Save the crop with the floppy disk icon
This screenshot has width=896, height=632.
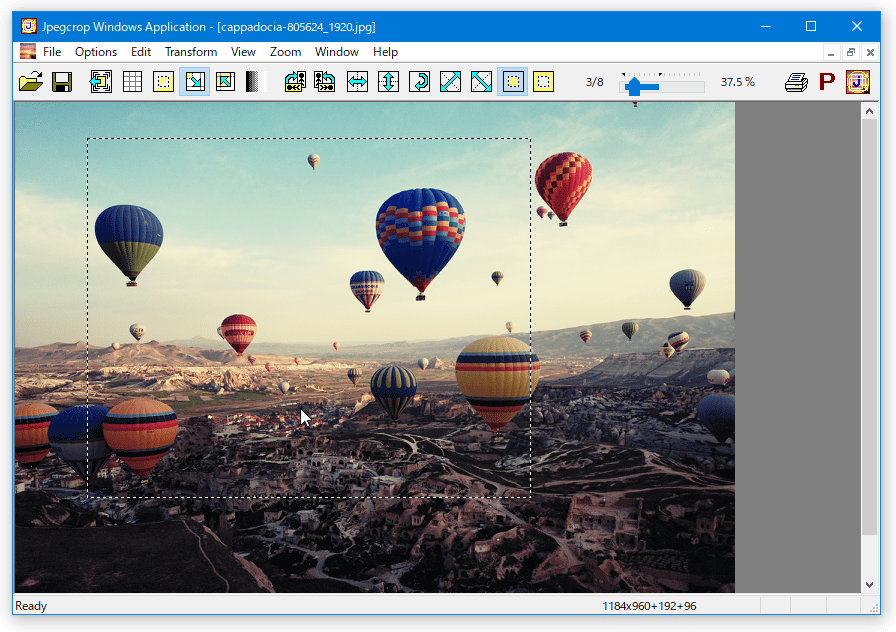[x=62, y=82]
